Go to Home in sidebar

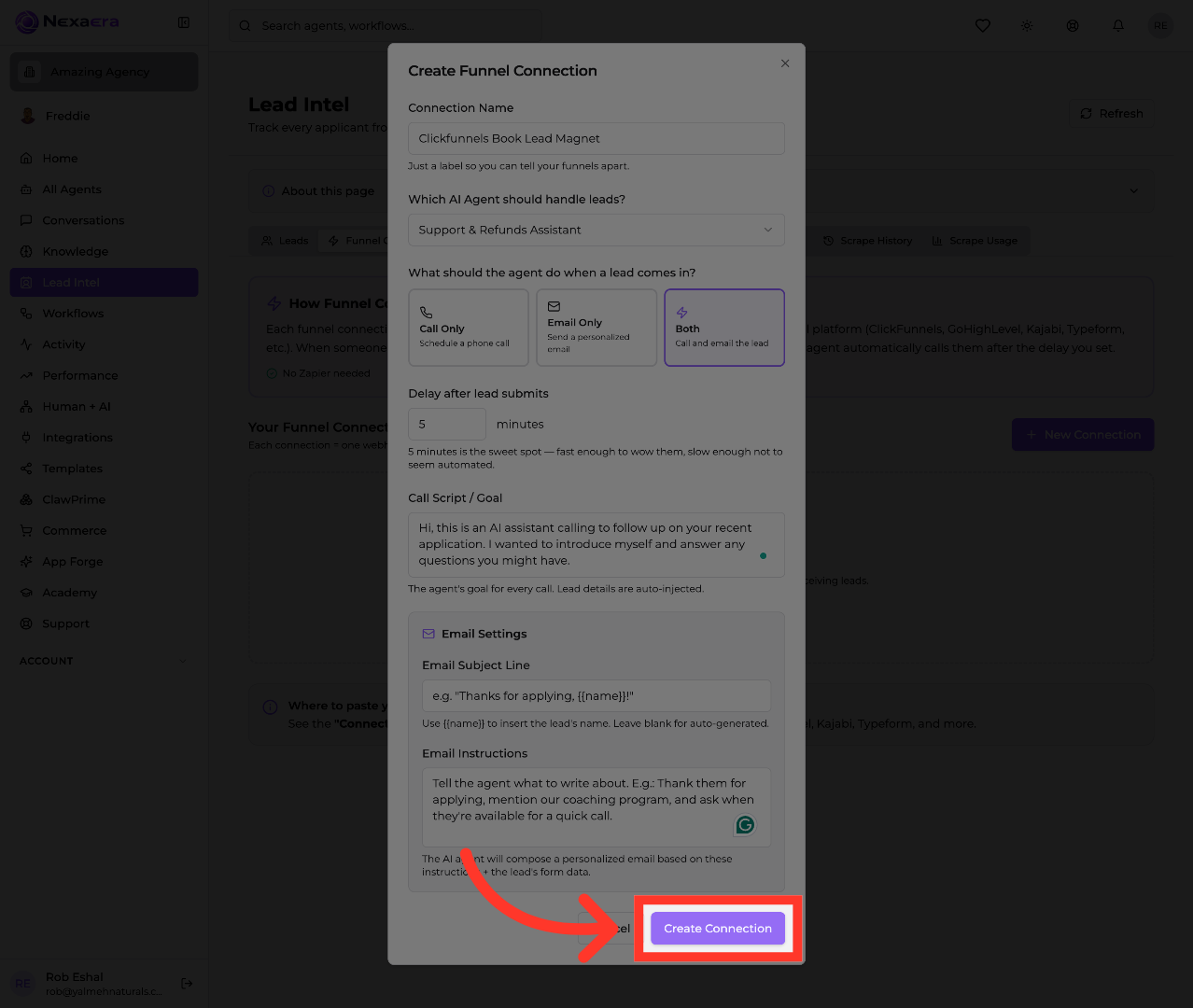coord(104,159)
